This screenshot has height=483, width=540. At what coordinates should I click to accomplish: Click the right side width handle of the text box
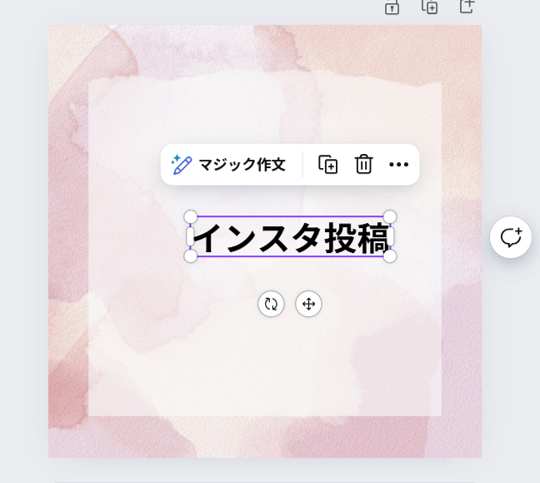click(x=391, y=237)
